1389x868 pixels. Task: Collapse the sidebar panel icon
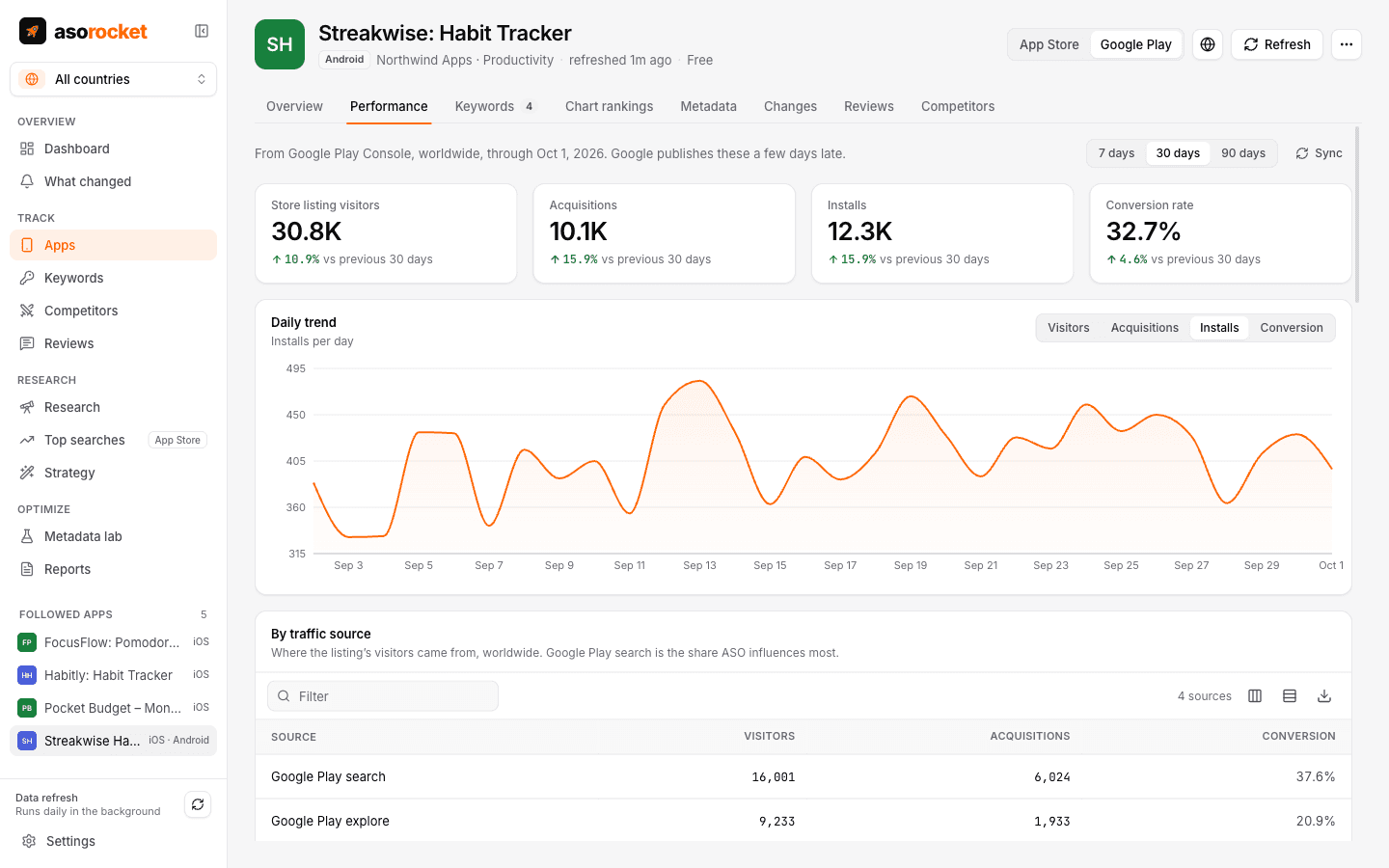[202, 31]
